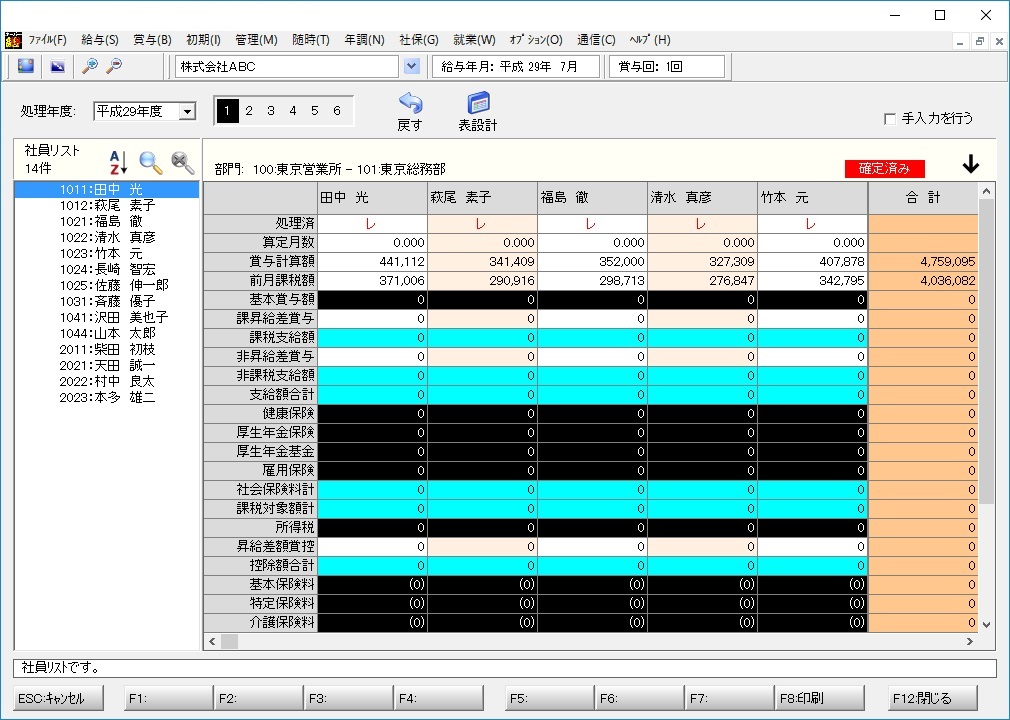Open the ファイル(F) menu
The image size is (1010, 720).
[47, 40]
